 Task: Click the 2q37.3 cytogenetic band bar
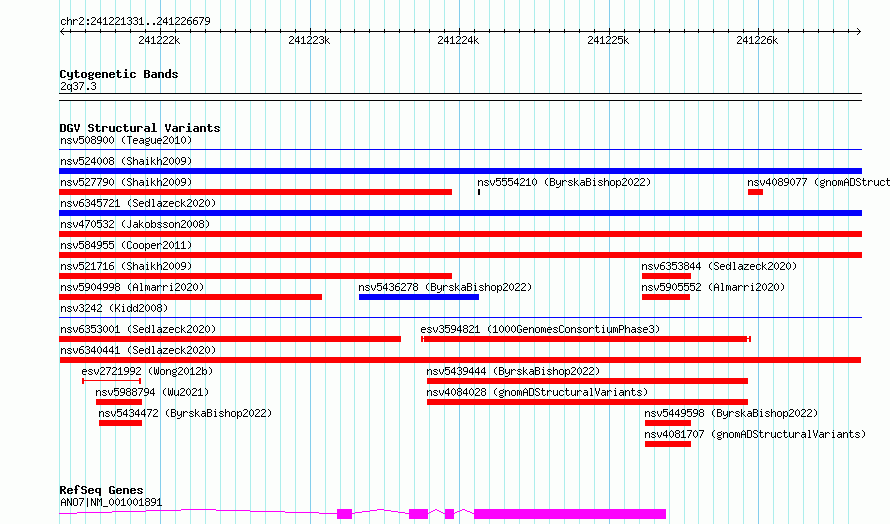[x=460, y=97]
